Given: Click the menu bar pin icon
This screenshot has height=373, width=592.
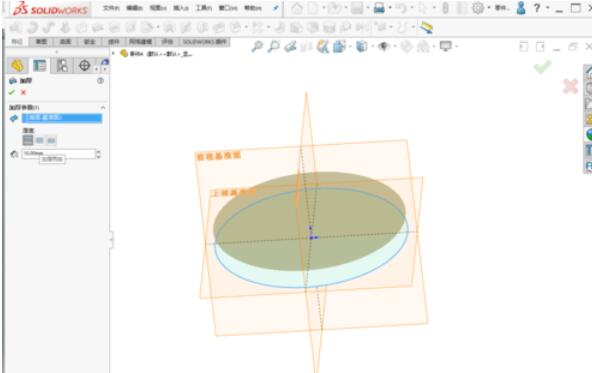Looking at the screenshot, I should [276, 8].
